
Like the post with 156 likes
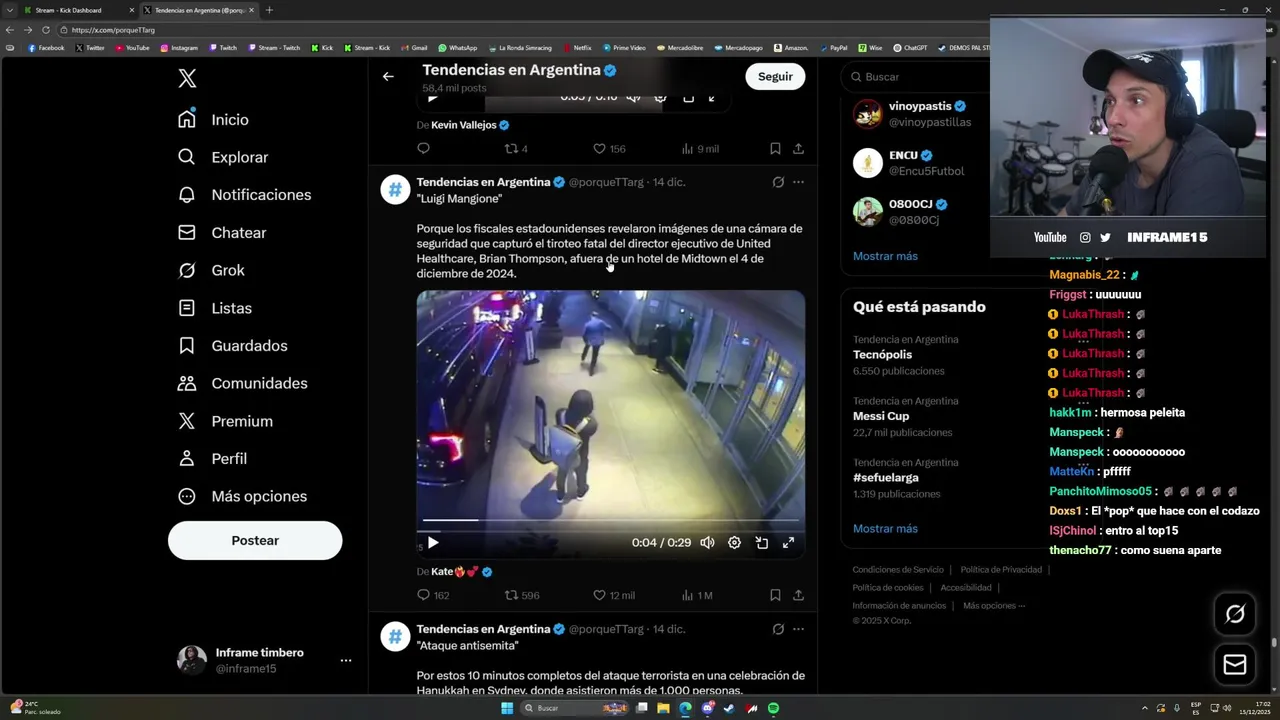pos(609,148)
